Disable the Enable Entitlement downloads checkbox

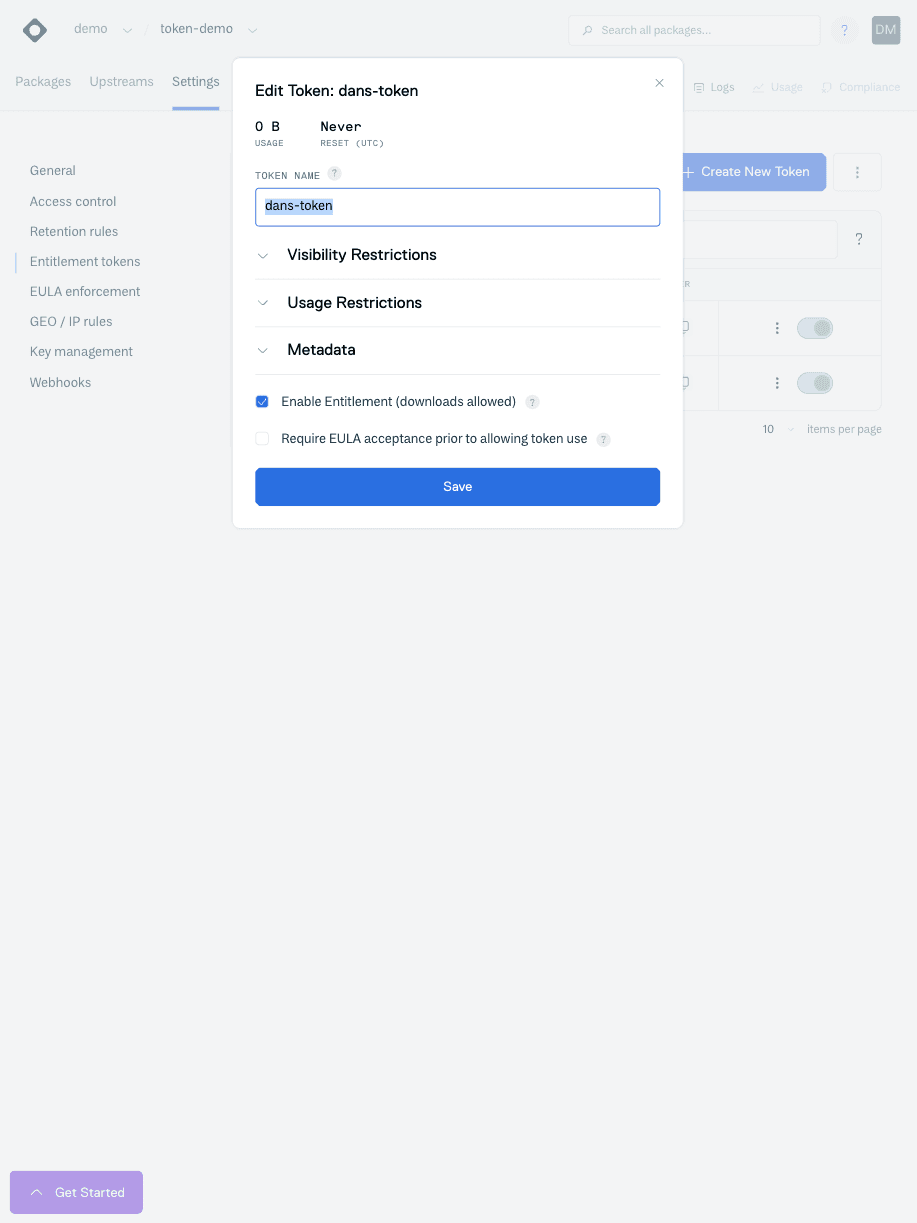click(x=262, y=401)
